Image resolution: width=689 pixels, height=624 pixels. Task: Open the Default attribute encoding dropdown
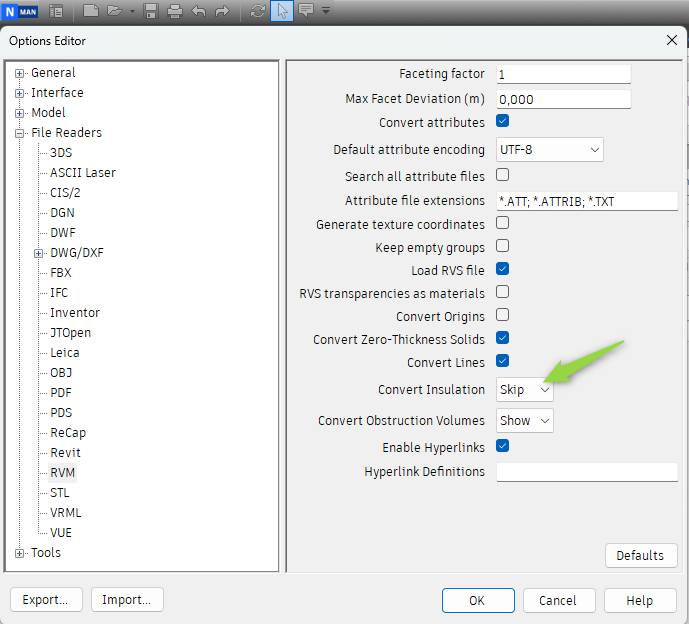pos(550,150)
